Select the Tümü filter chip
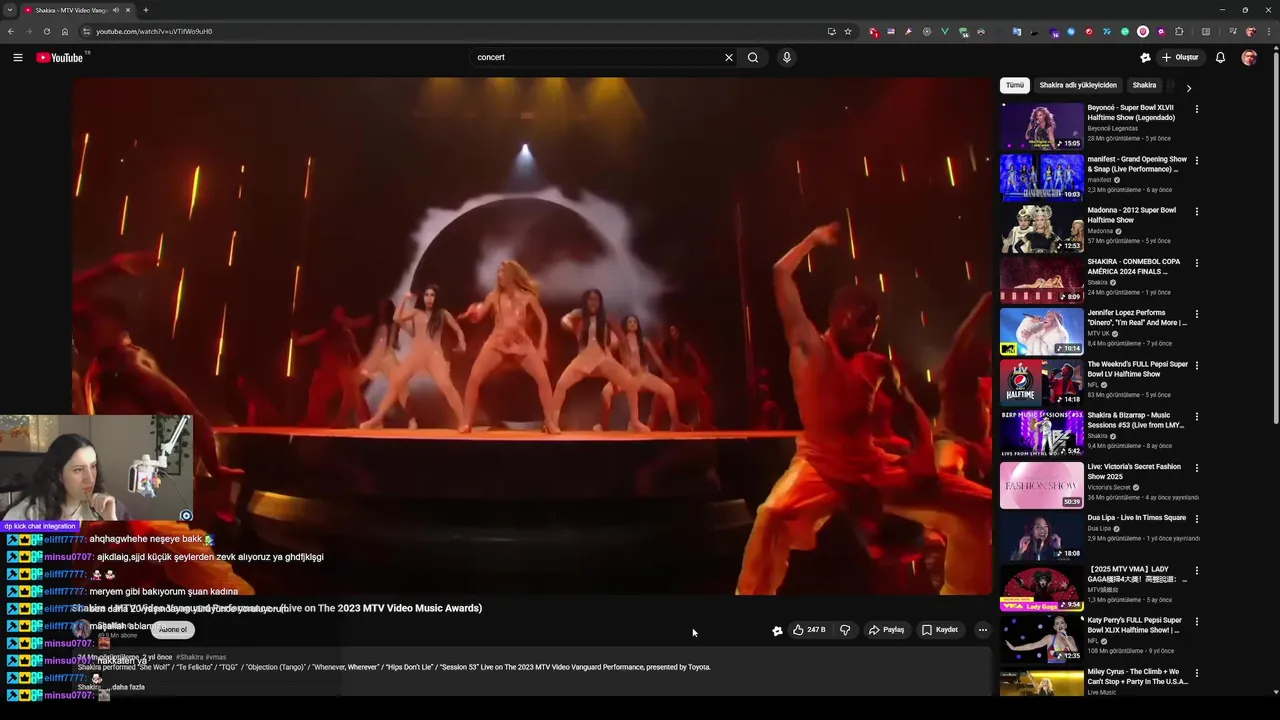This screenshot has width=1280, height=720. point(1014,85)
